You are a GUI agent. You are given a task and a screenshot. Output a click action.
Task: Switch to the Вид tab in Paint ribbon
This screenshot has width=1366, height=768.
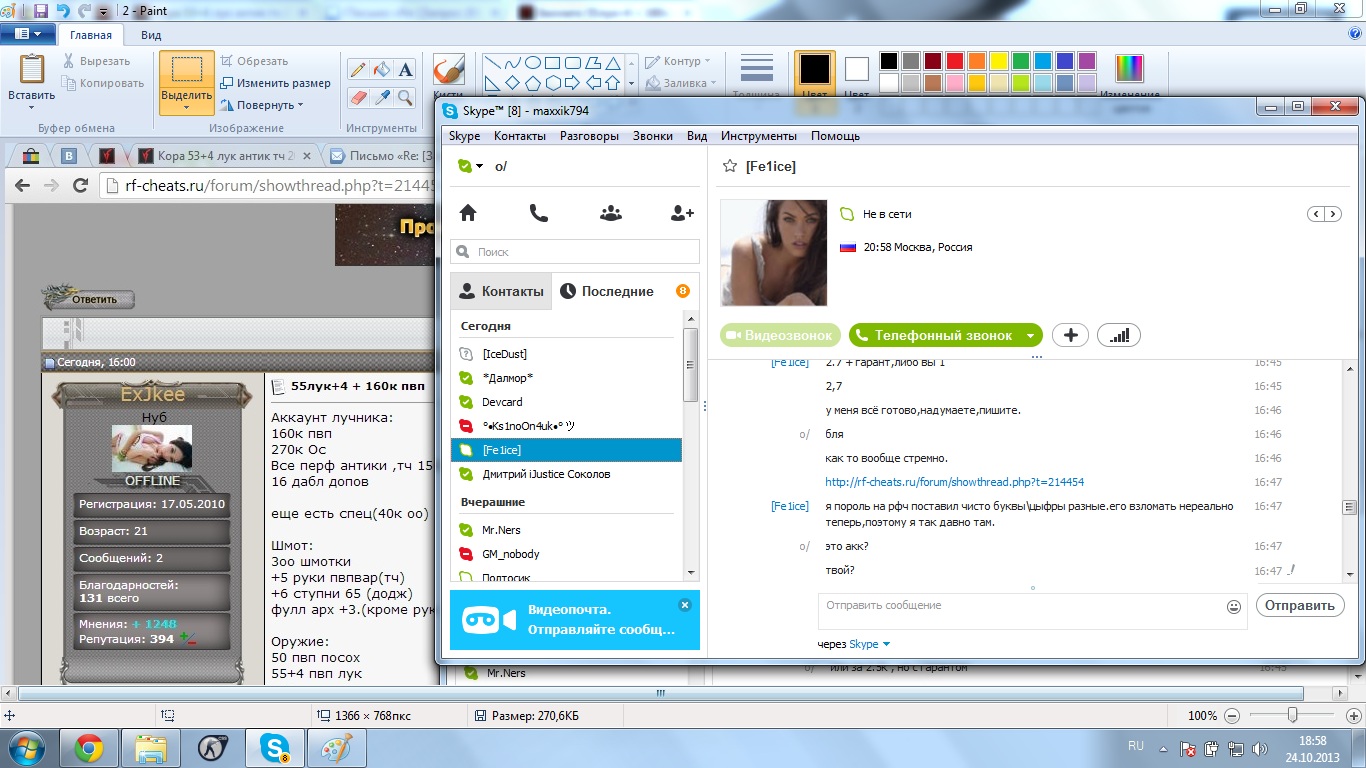(151, 34)
